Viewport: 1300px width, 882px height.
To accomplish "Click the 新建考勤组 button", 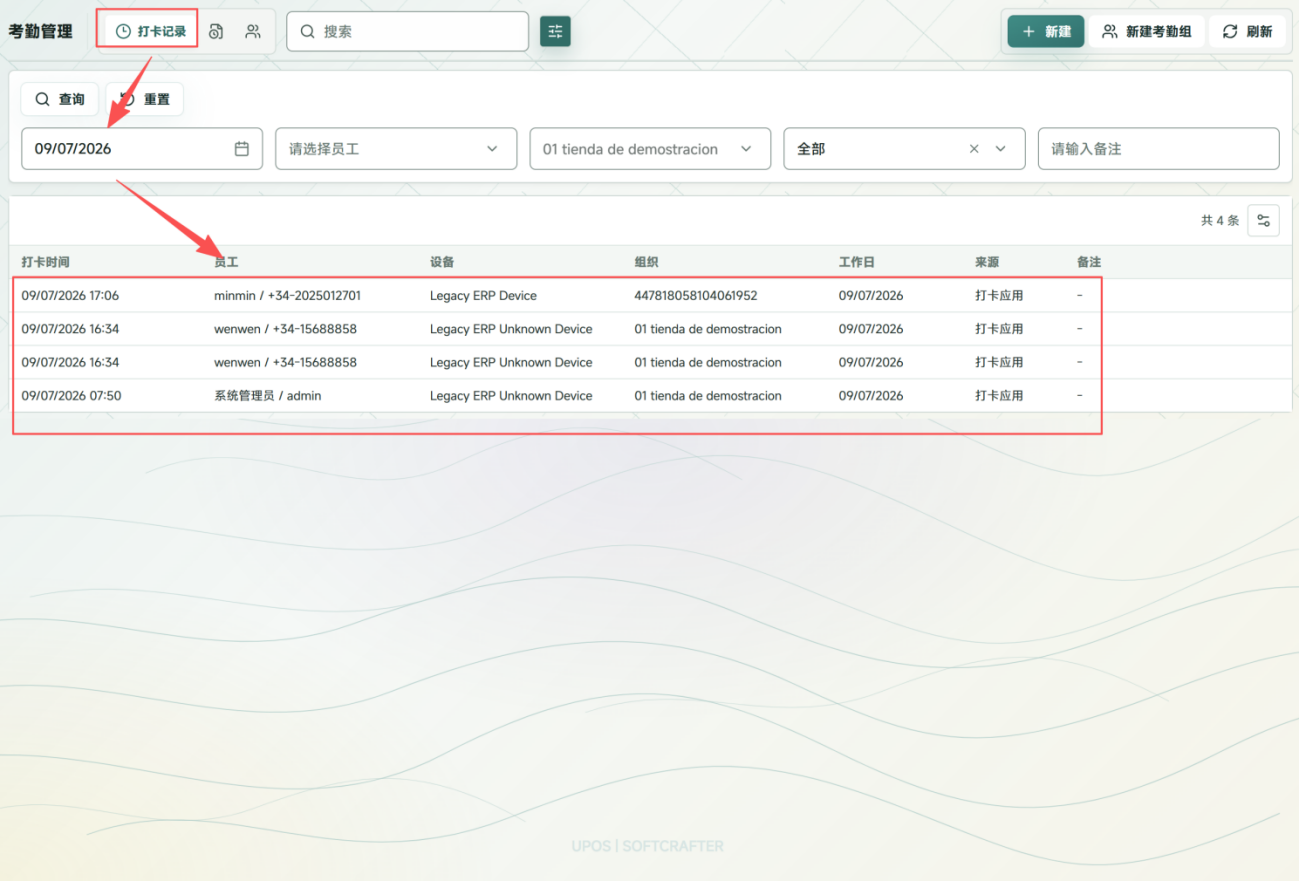I will coord(1147,31).
